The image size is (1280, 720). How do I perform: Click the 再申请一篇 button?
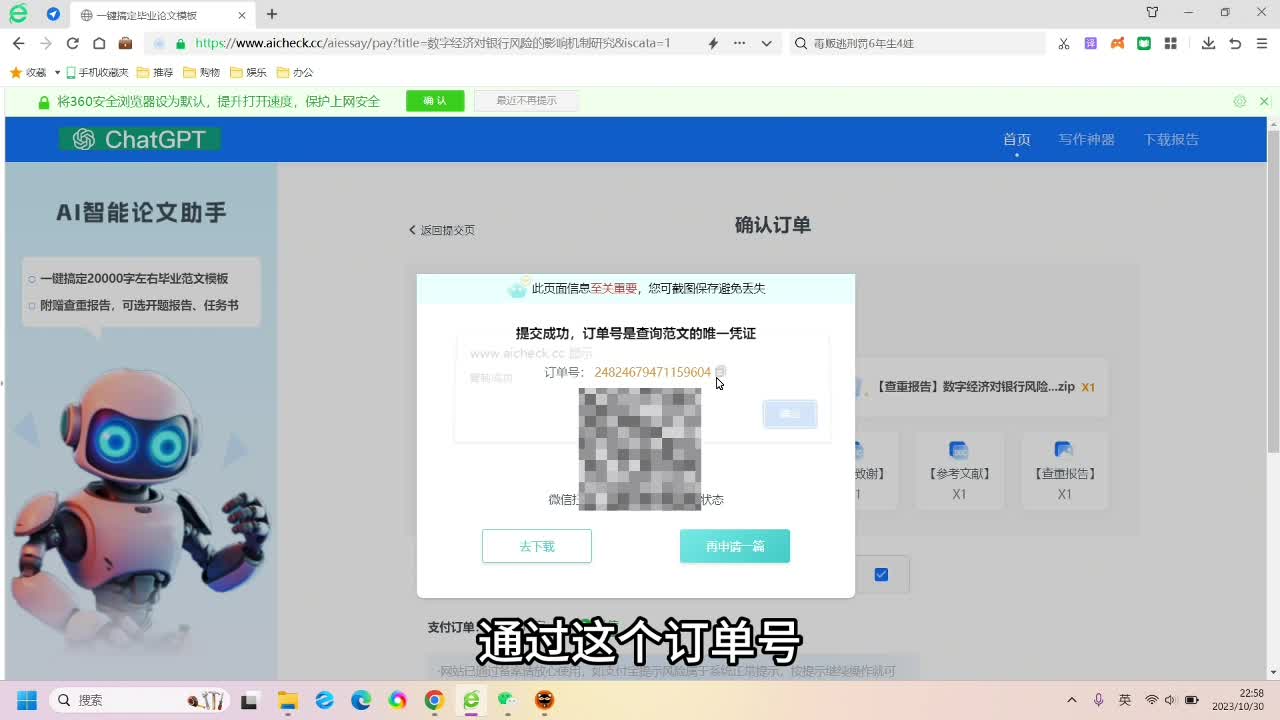[735, 546]
